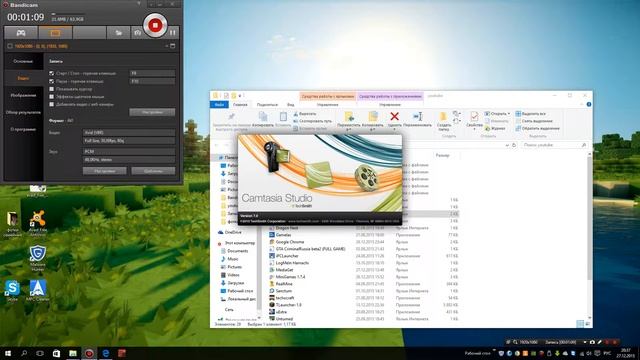The height and width of the screenshot is (360, 640).
Task: Enable the add webcam video checkbox
Action: tap(51, 104)
